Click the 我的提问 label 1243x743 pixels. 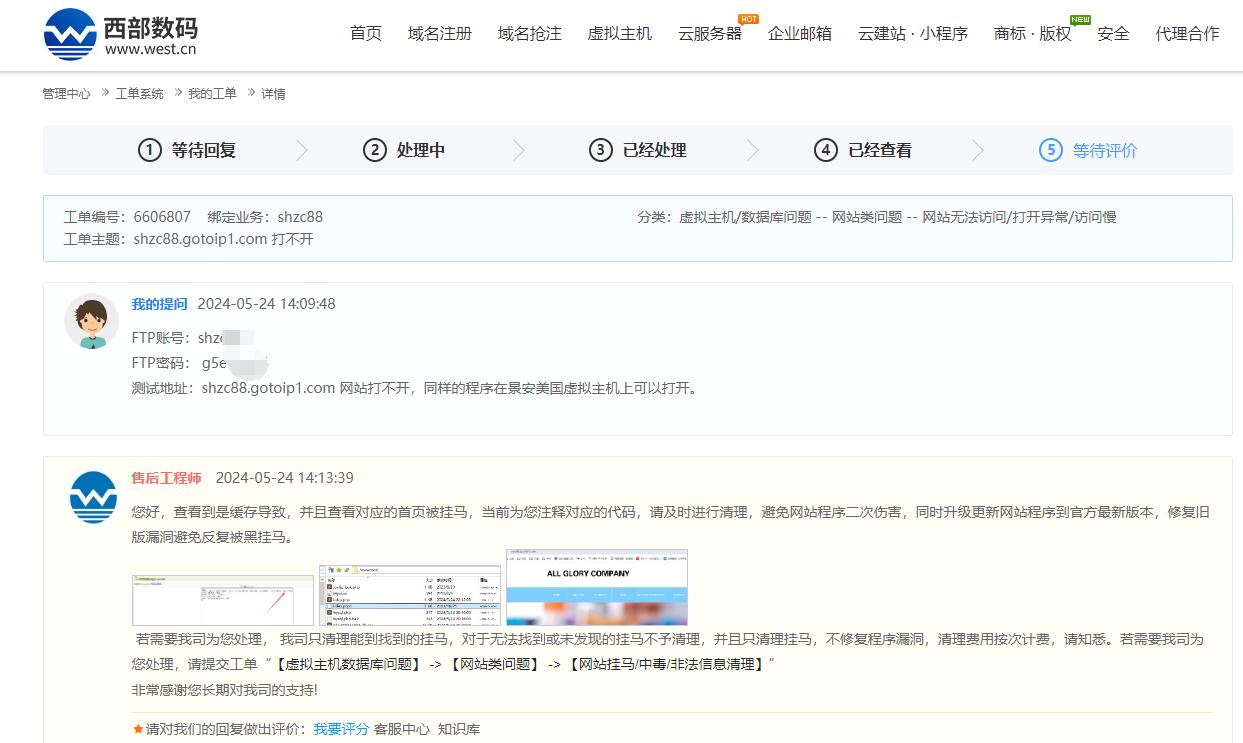pos(159,304)
